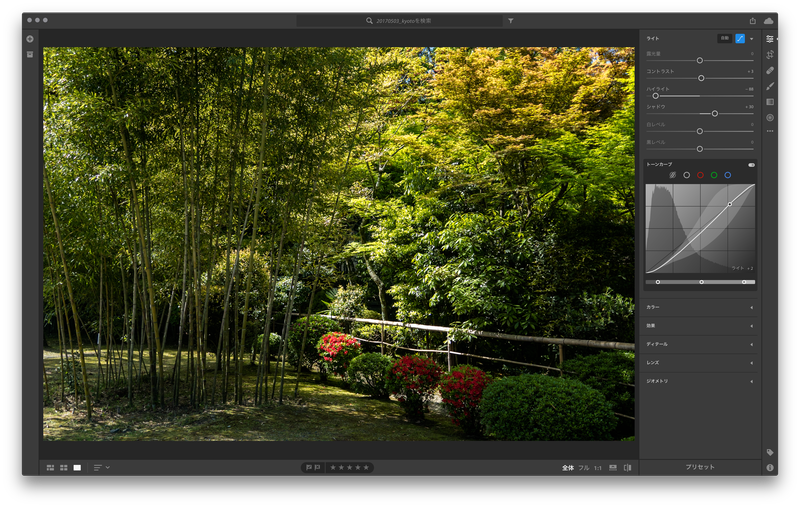This screenshot has height=507, width=800.
Task: Select the white point curve channel
Action: (x=687, y=175)
